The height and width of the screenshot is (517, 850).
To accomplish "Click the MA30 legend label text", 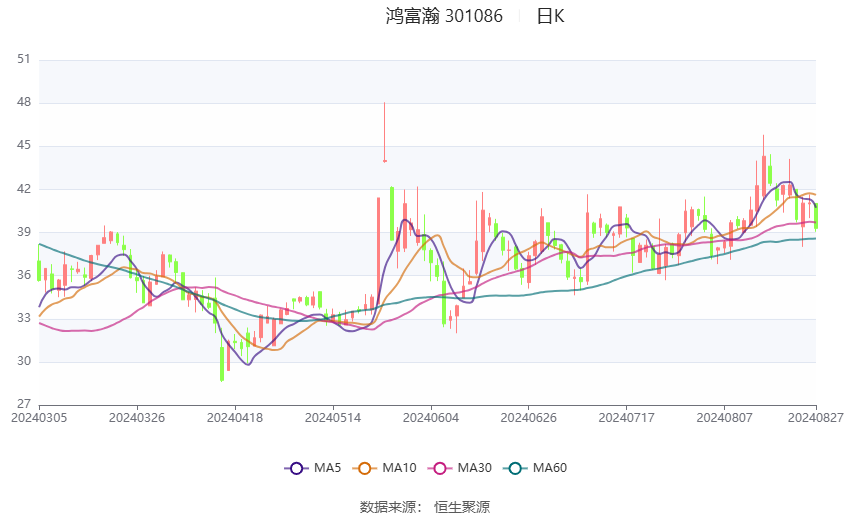I will pos(474,468).
